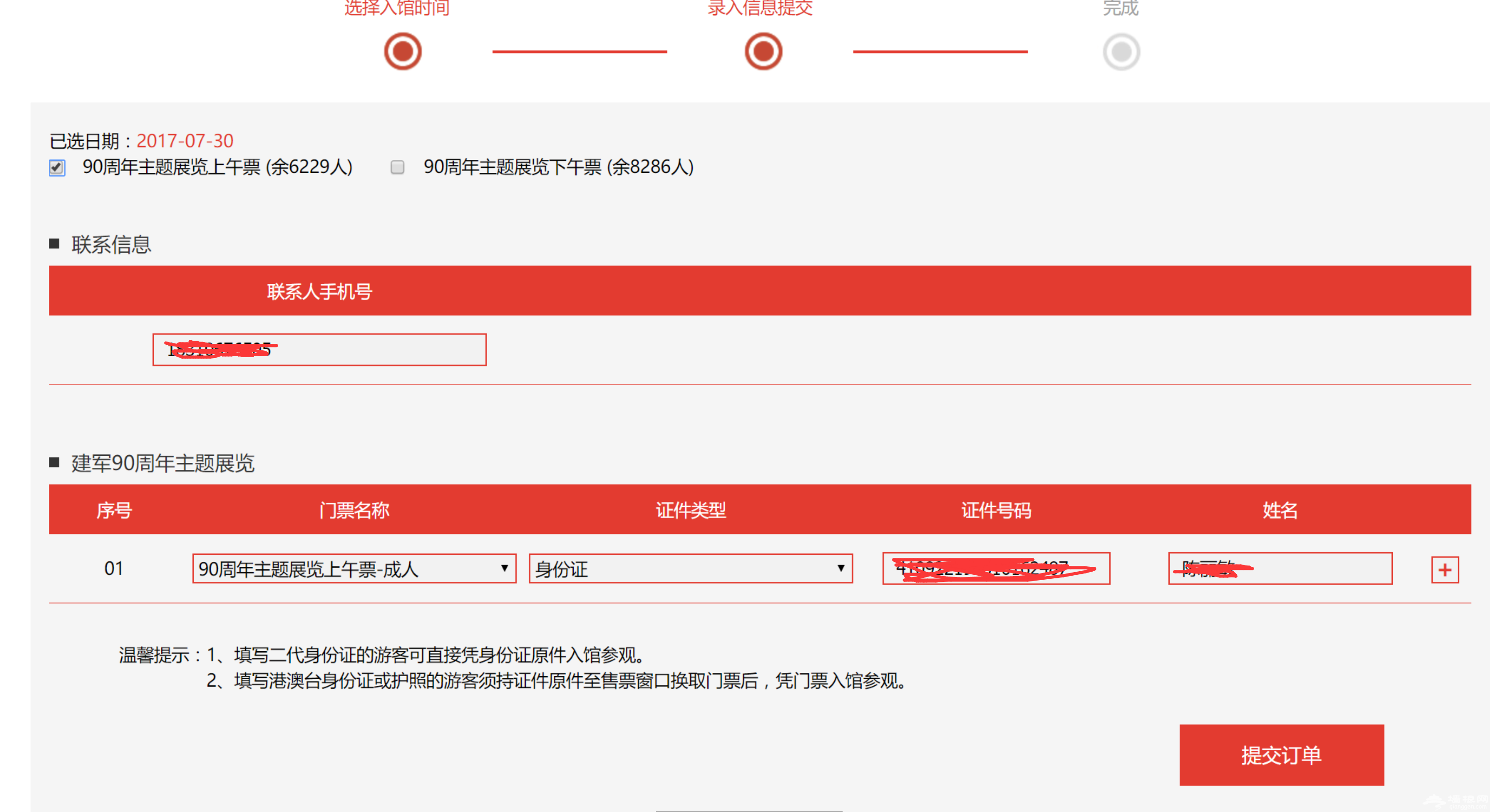Click the 选择入馆时间 step circle
Image resolution: width=1491 pixels, height=812 pixels.
(403, 52)
